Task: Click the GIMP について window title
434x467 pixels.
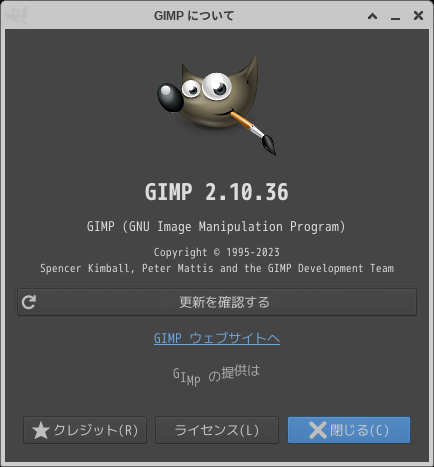Action: (194, 16)
